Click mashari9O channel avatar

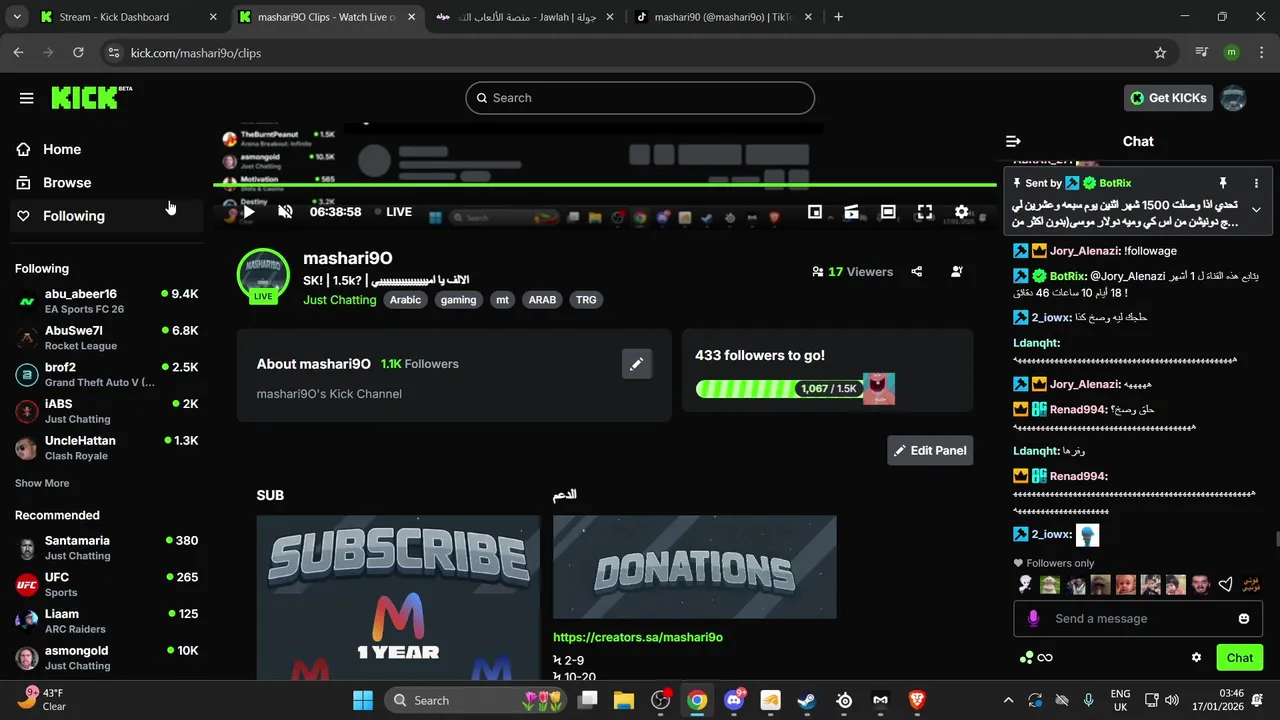point(263,274)
